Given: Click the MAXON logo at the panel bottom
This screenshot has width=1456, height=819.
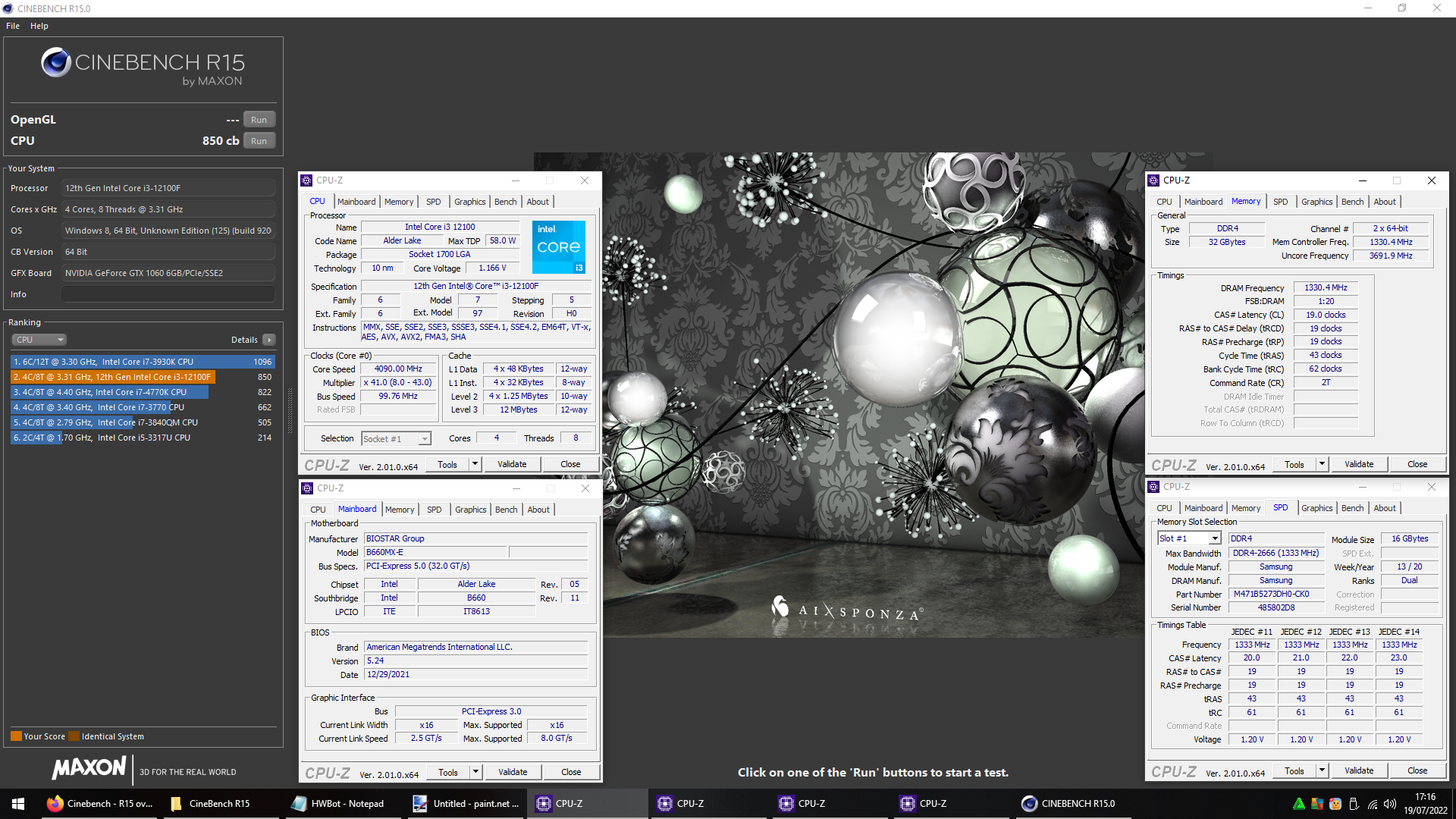Looking at the screenshot, I should (89, 768).
